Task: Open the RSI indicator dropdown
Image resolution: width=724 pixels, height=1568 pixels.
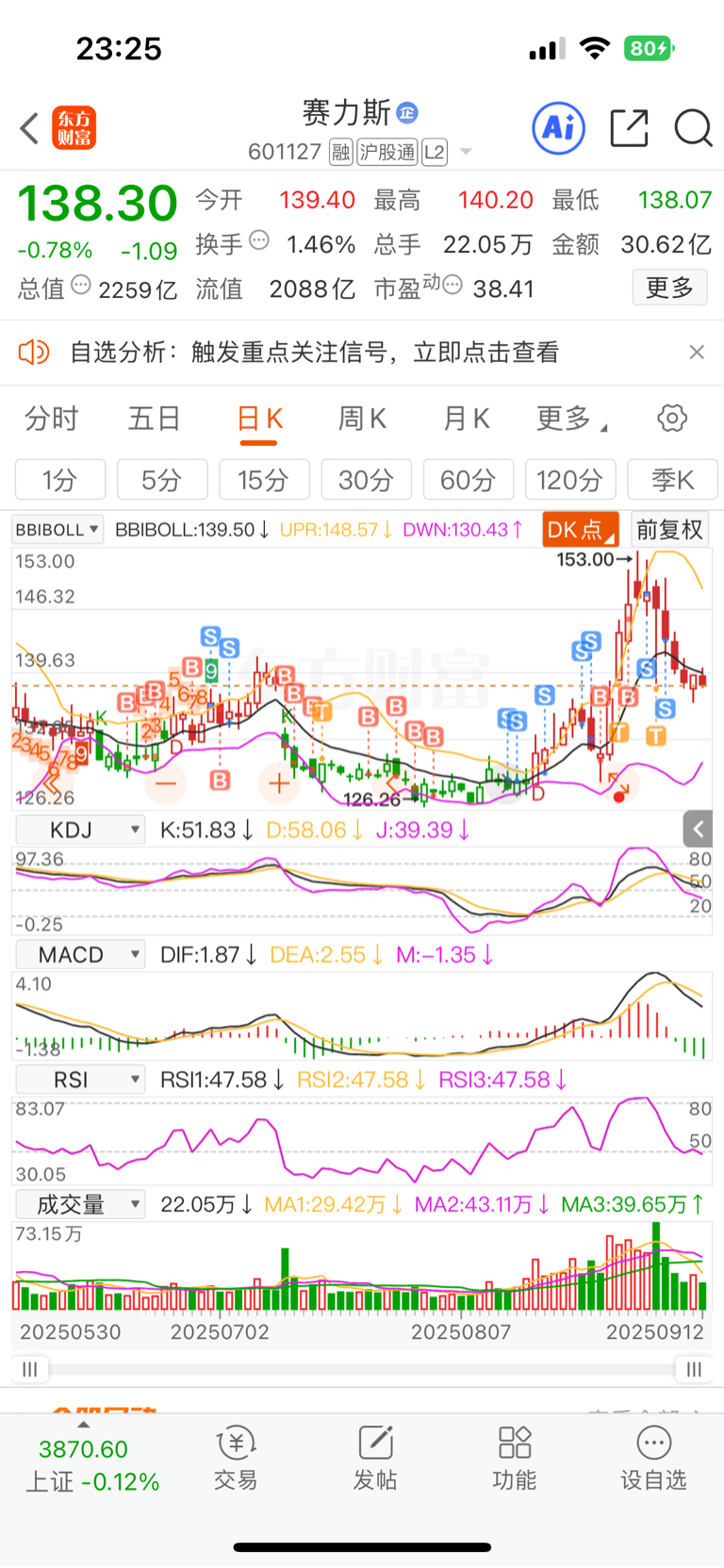Action: click(x=80, y=1080)
